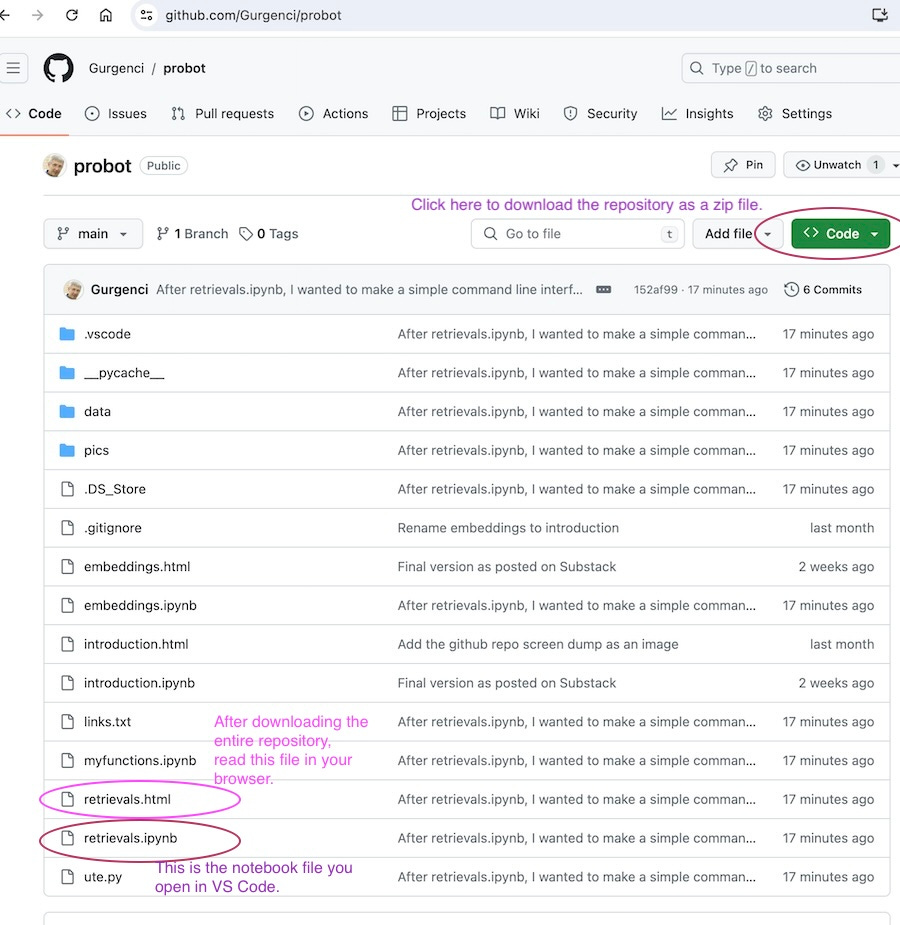Click the file icon beside embeddings.html
This screenshot has height=925, width=900.
click(x=68, y=566)
